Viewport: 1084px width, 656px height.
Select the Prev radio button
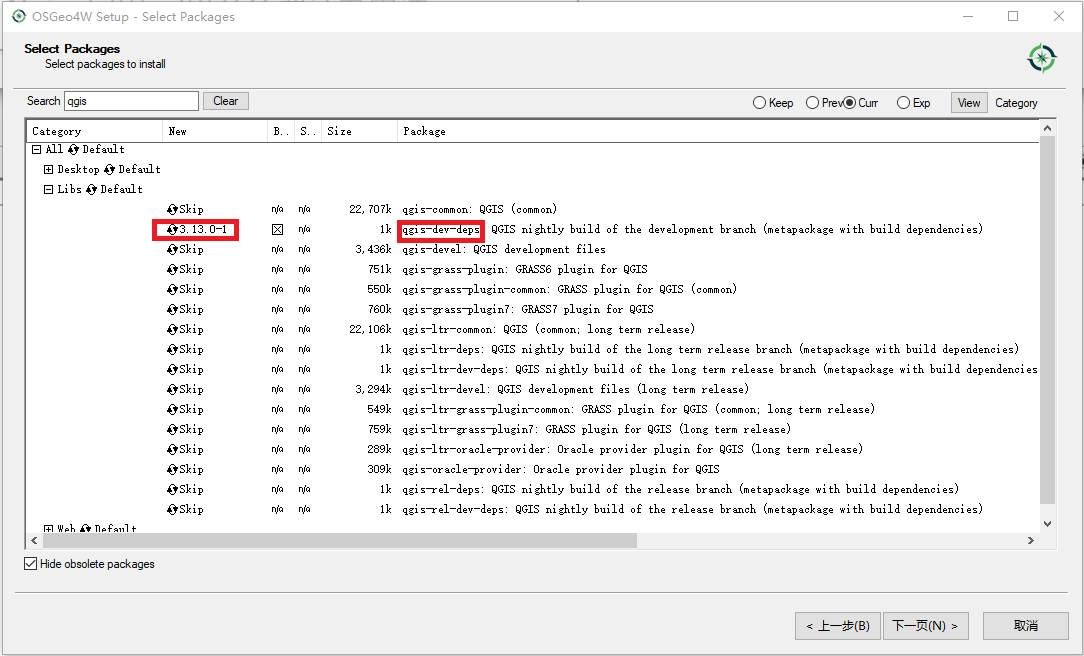click(x=813, y=103)
